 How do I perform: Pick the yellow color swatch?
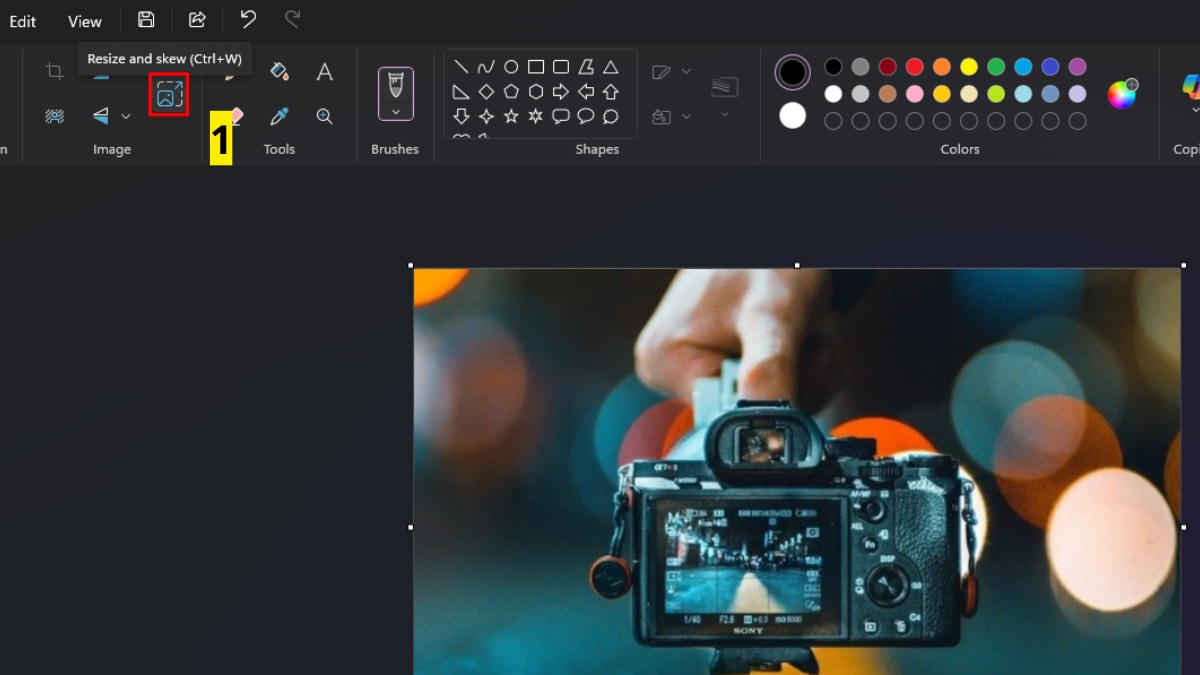coord(969,67)
